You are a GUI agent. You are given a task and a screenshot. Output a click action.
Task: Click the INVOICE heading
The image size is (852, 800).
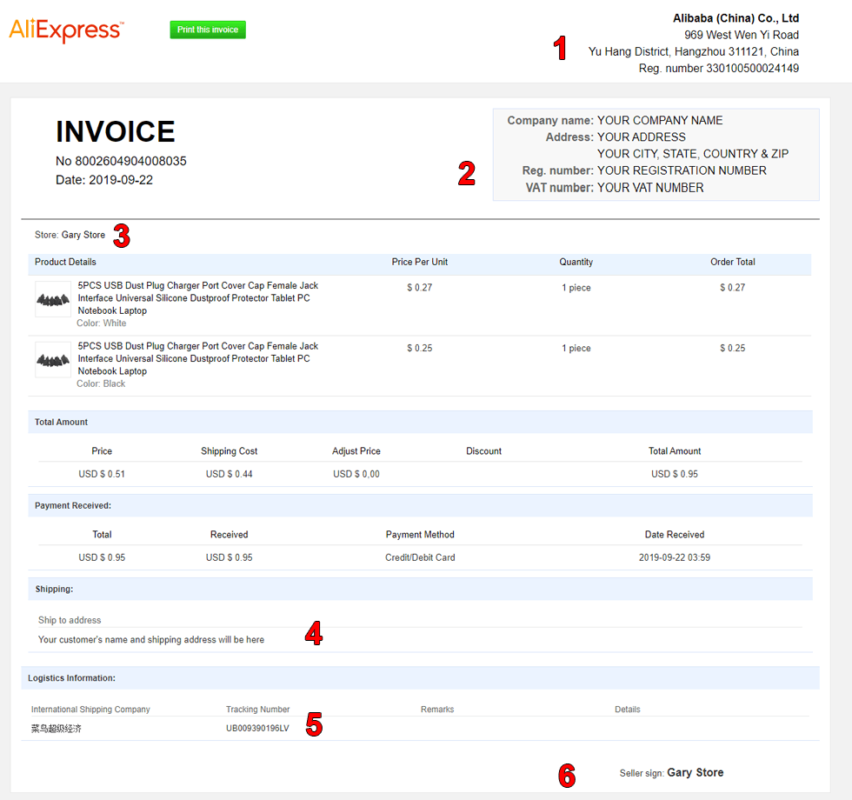pyautogui.click(x=115, y=132)
